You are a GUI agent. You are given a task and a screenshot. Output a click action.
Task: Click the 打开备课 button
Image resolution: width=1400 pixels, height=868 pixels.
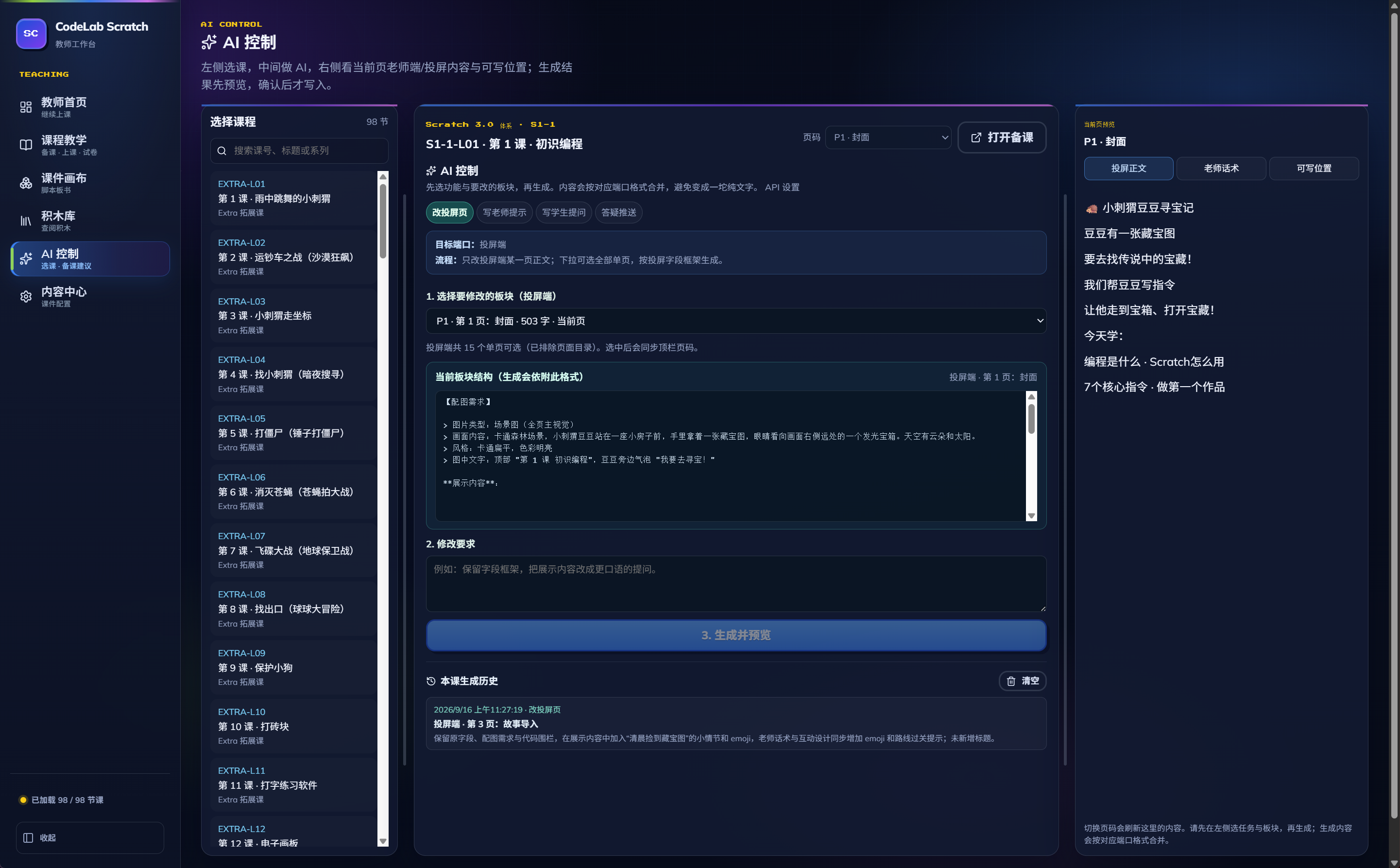[x=1002, y=138]
